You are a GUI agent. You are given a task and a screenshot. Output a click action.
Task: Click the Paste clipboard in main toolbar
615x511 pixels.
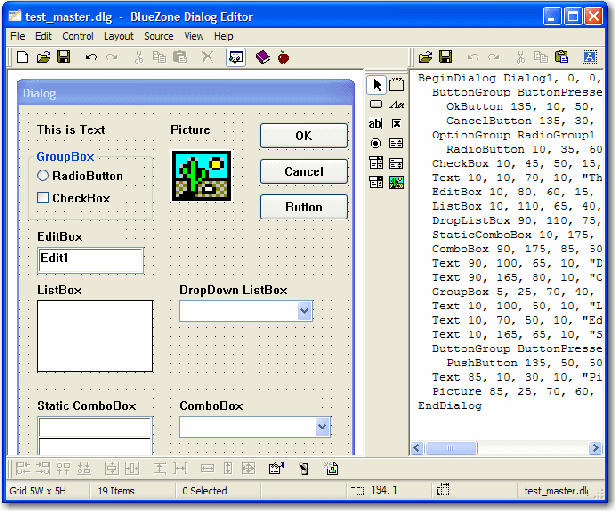pos(180,57)
